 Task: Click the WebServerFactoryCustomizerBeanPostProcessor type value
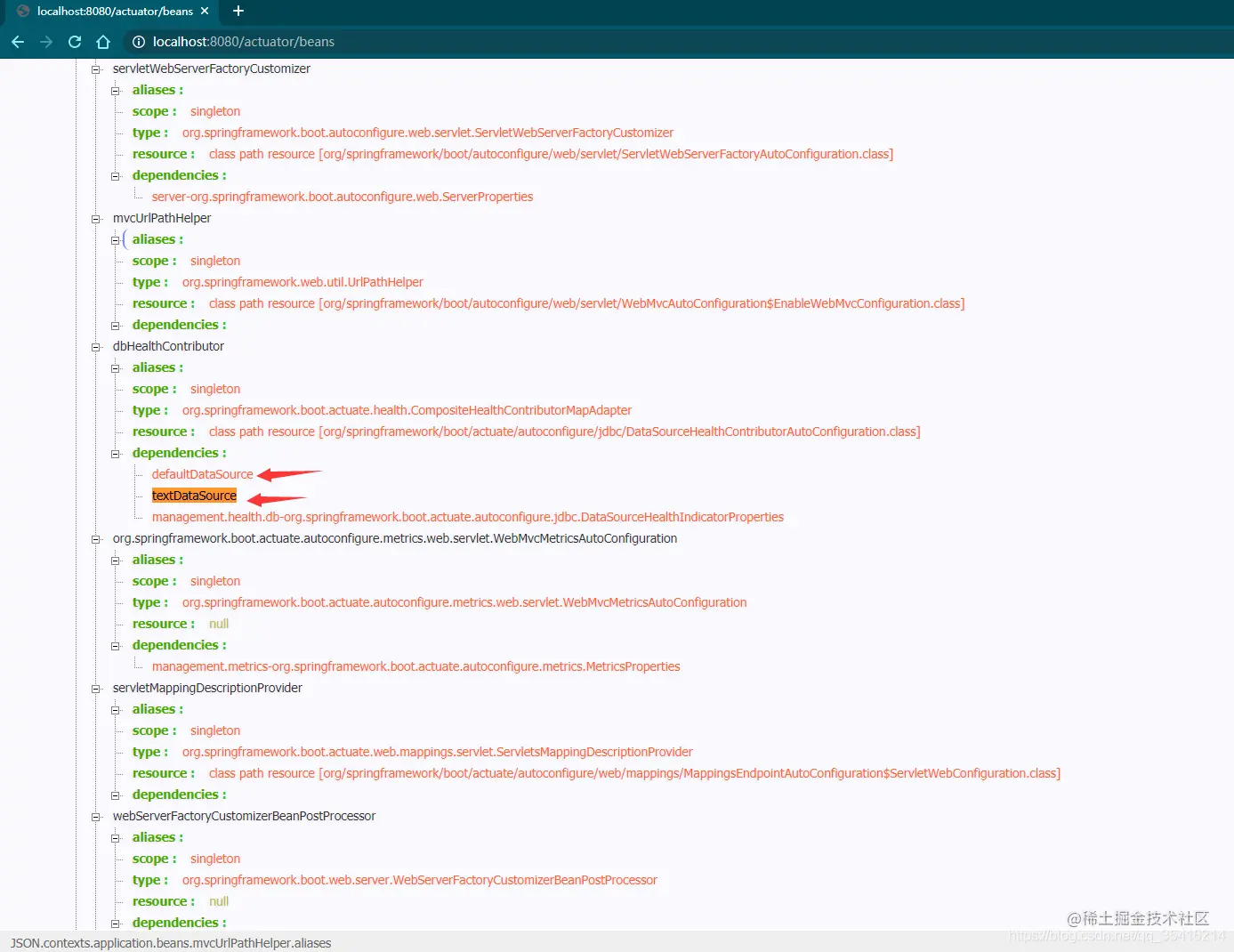click(420, 880)
